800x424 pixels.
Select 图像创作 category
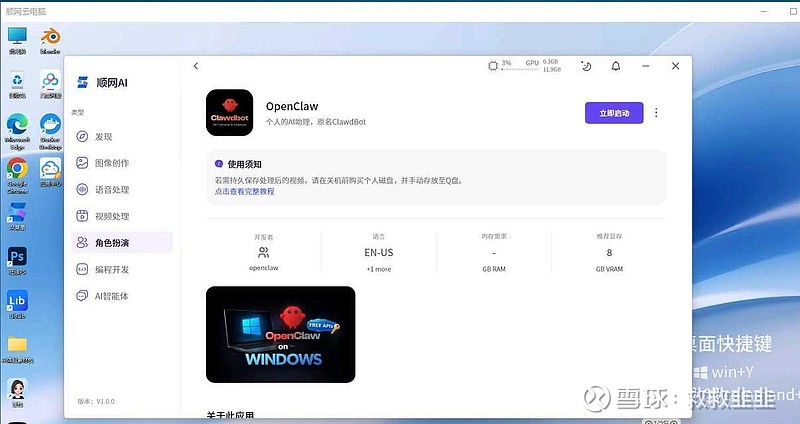[122, 163]
